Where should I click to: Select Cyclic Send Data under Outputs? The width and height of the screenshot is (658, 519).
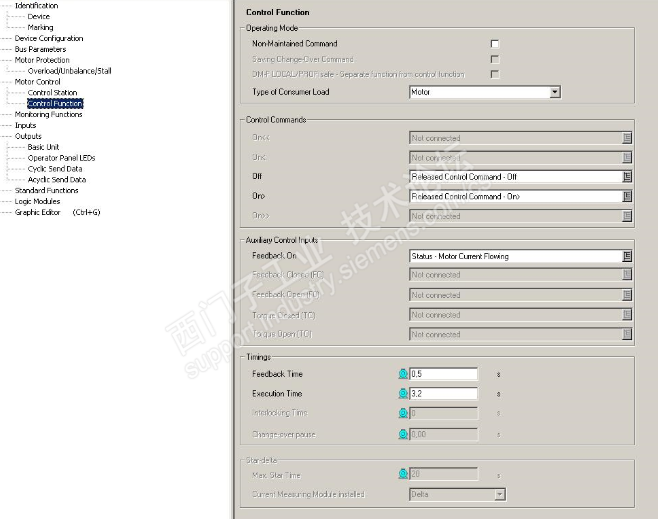55,169
